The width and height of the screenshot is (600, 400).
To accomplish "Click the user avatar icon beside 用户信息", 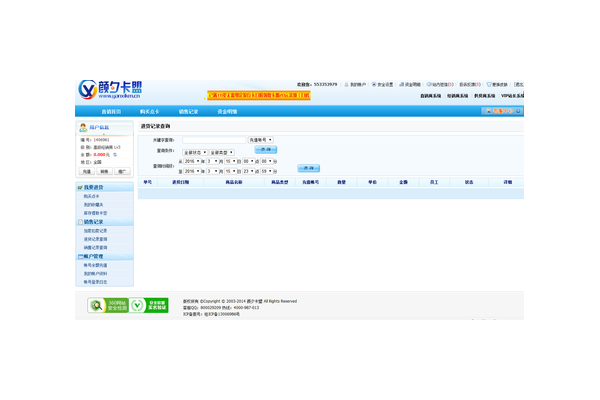I will click(x=83, y=127).
